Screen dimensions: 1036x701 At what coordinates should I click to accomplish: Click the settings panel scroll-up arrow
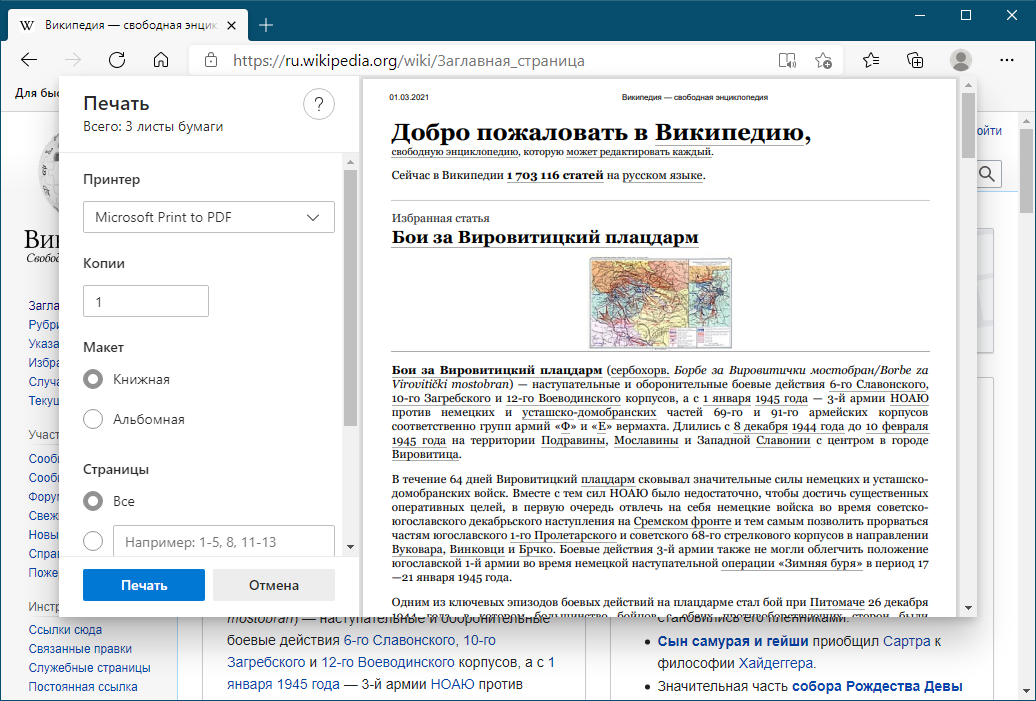350,162
